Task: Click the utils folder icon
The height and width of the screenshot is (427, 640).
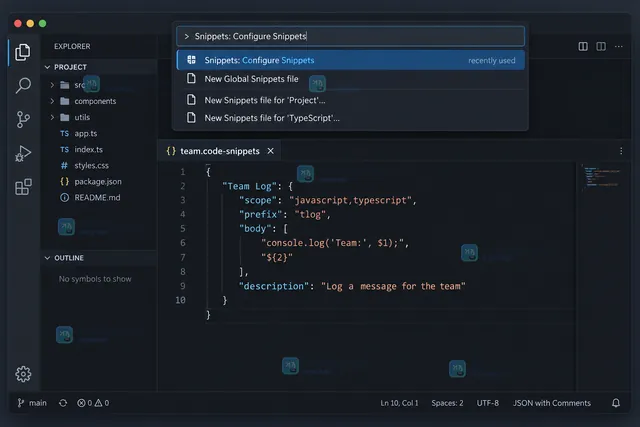Action: click(64, 117)
